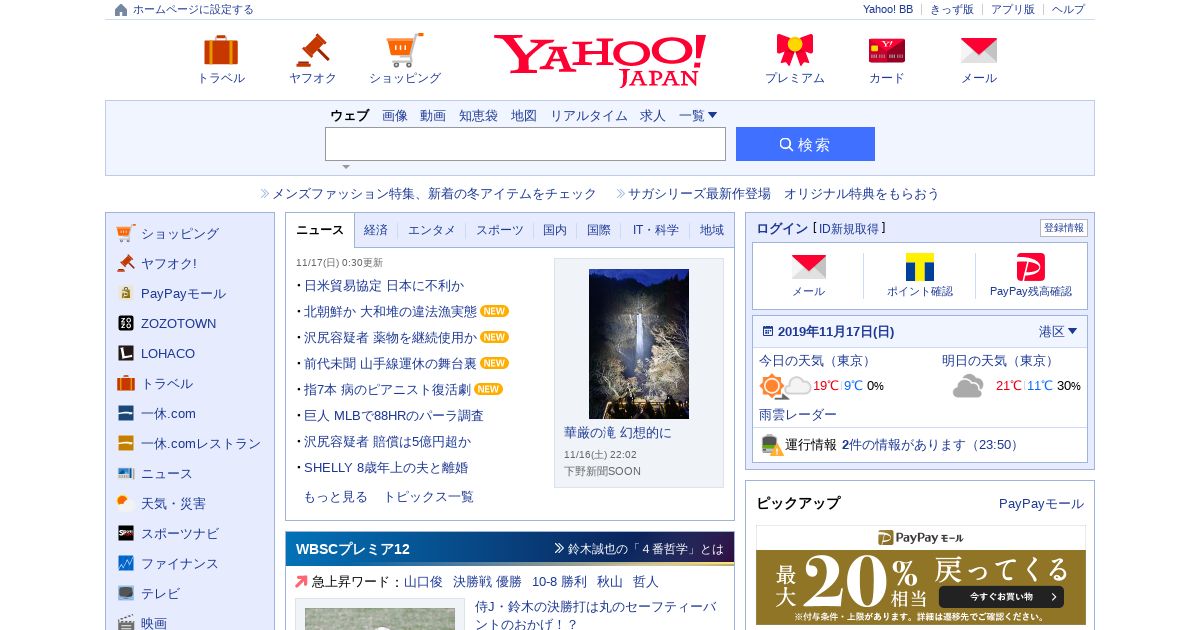Click the PayPayモール 20% banner ad
This screenshot has height=630, width=1200.
pyautogui.click(x=921, y=575)
